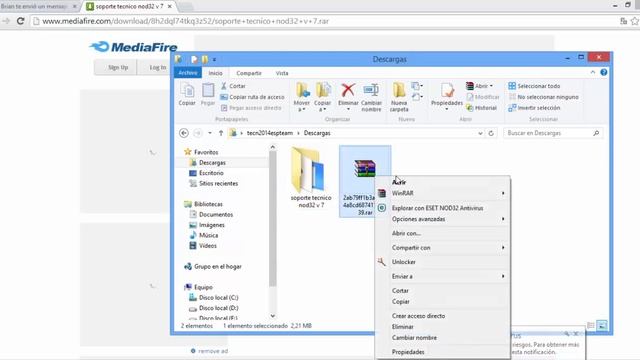This screenshot has height=360, width=640.
Task: Choose Unlocker in the context menu
Action: click(443, 262)
